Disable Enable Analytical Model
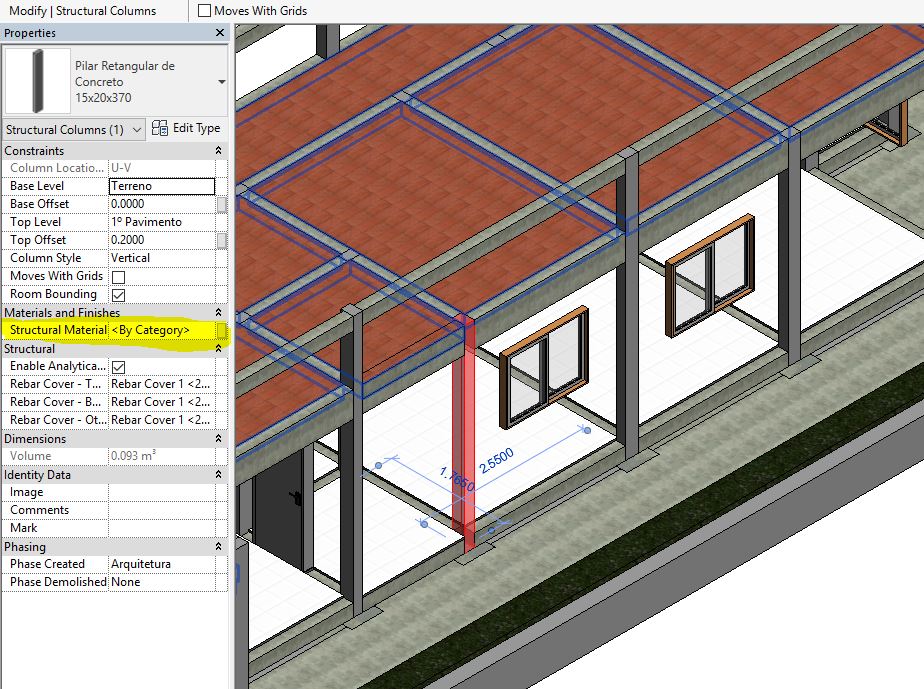Viewport: 924px width, 689px height. pos(117,365)
